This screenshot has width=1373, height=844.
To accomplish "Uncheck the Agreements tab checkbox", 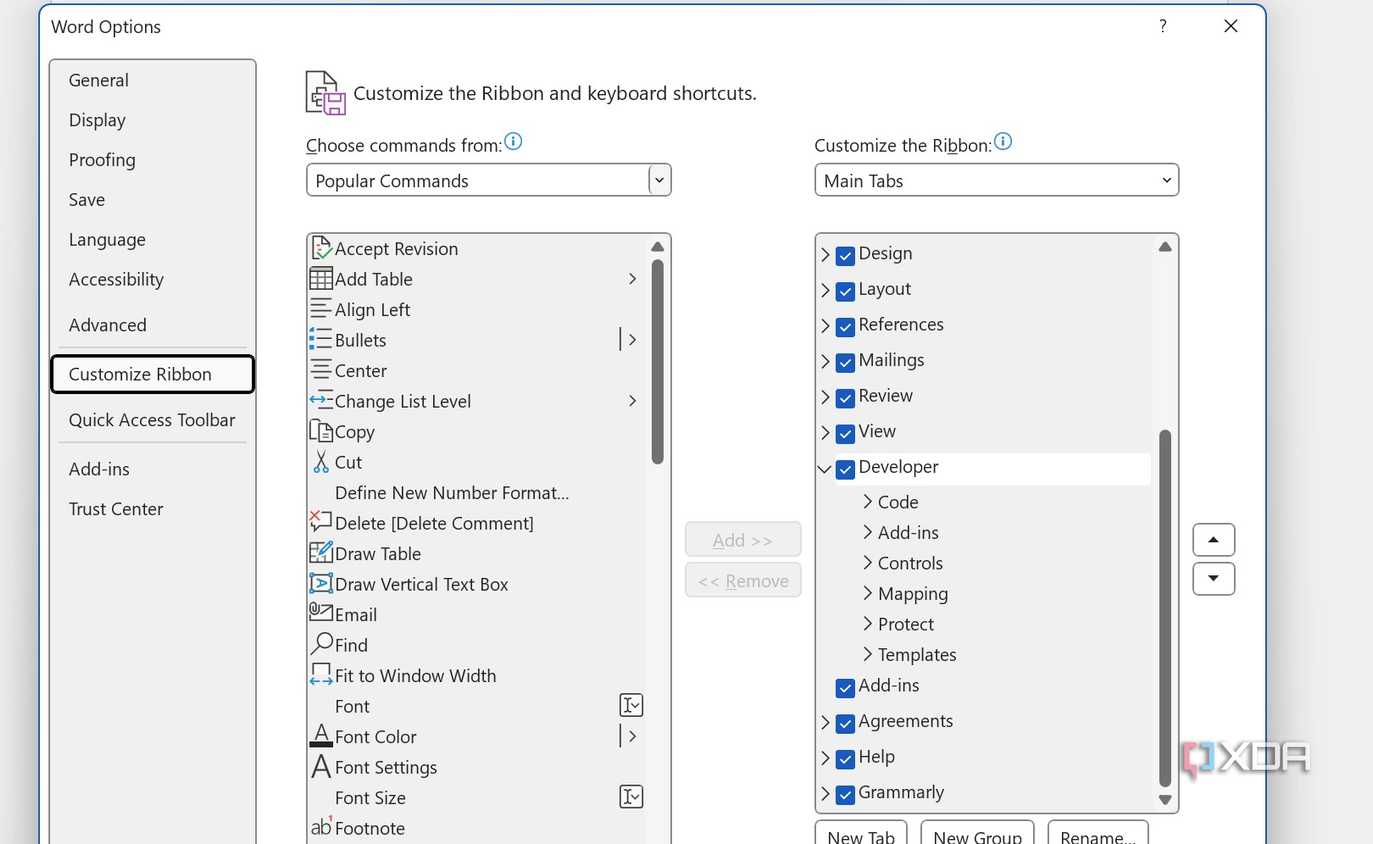I will point(845,722).
